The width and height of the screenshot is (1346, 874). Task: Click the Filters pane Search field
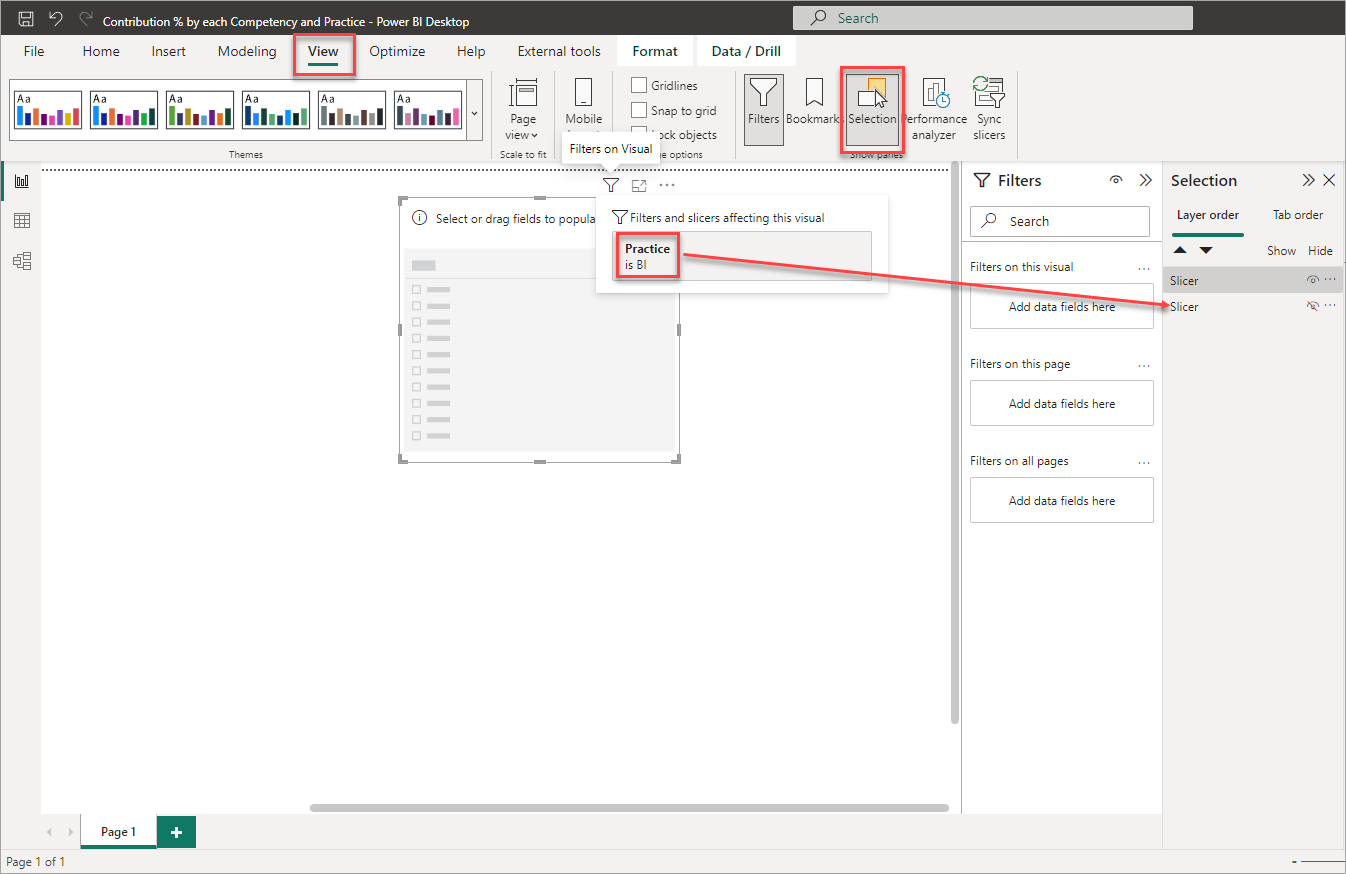click(1060, 221)
